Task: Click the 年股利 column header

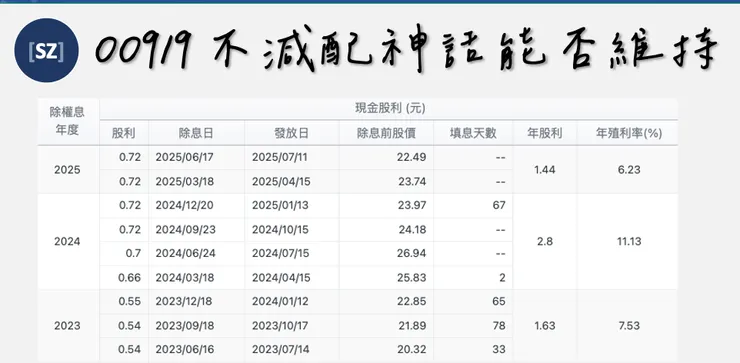Action: pyautogui.click(x=545, y=133)
